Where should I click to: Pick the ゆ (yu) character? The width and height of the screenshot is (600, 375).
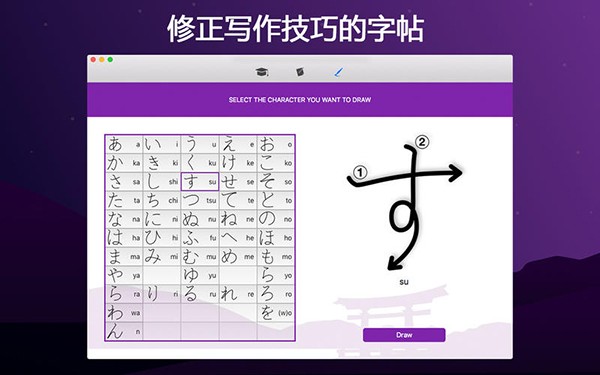point(200,276)
